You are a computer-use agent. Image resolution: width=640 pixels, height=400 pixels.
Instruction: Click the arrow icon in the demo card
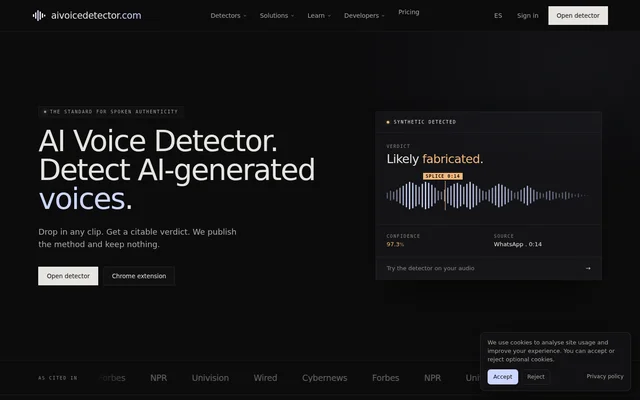[588, 268]
